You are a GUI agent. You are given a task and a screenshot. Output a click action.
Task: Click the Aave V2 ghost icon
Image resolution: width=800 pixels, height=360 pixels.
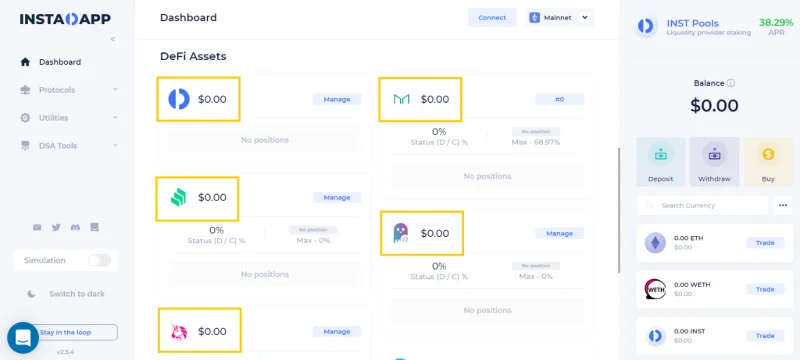[x=401, y=233]
